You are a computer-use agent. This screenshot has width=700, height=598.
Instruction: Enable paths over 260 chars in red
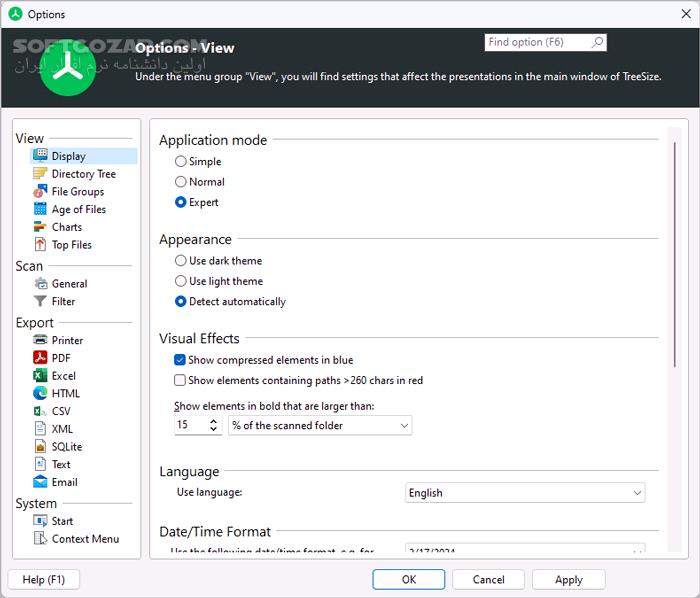[179, 380]
